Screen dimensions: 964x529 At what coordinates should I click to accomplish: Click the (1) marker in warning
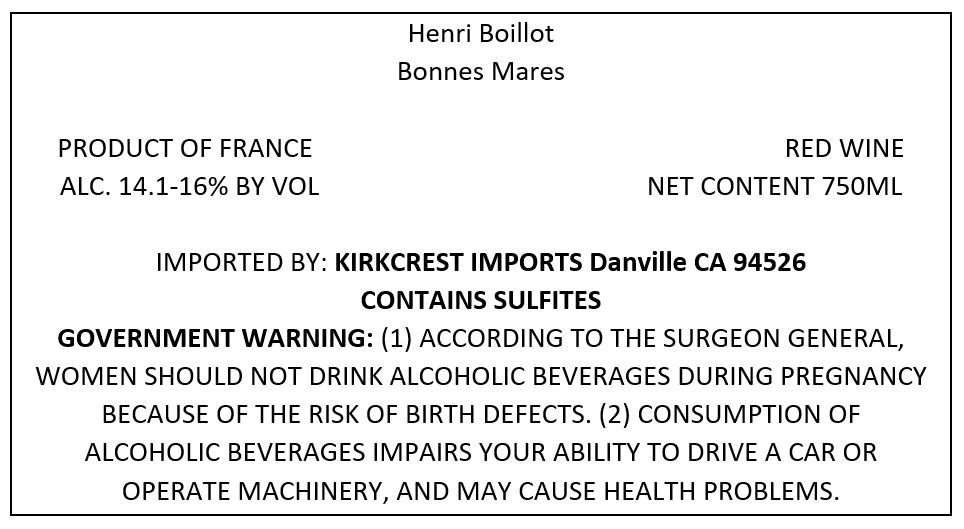point(397,339)
